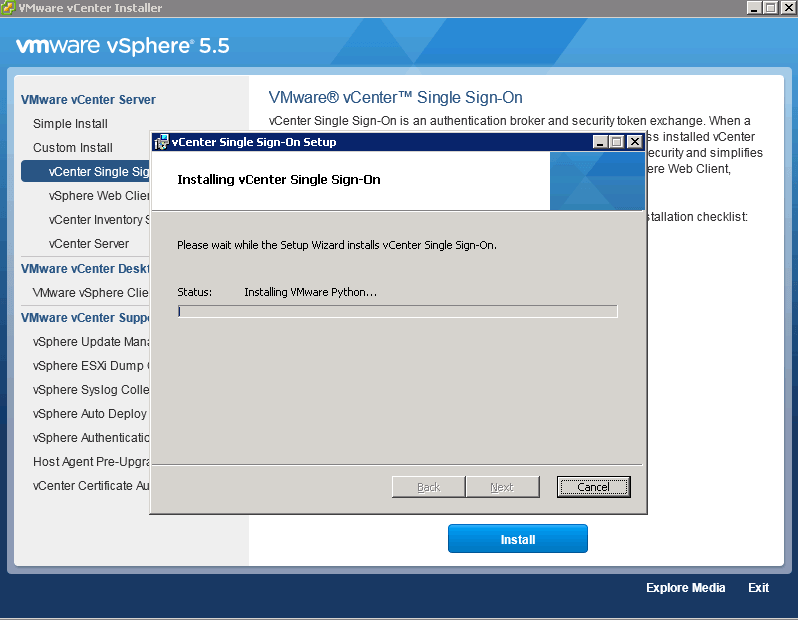Click the Installing vCenter Single Sign-On header
Image resolution: width=798 pixels, height=620 pixels.
pyautogui.click(x=279, y=180)
